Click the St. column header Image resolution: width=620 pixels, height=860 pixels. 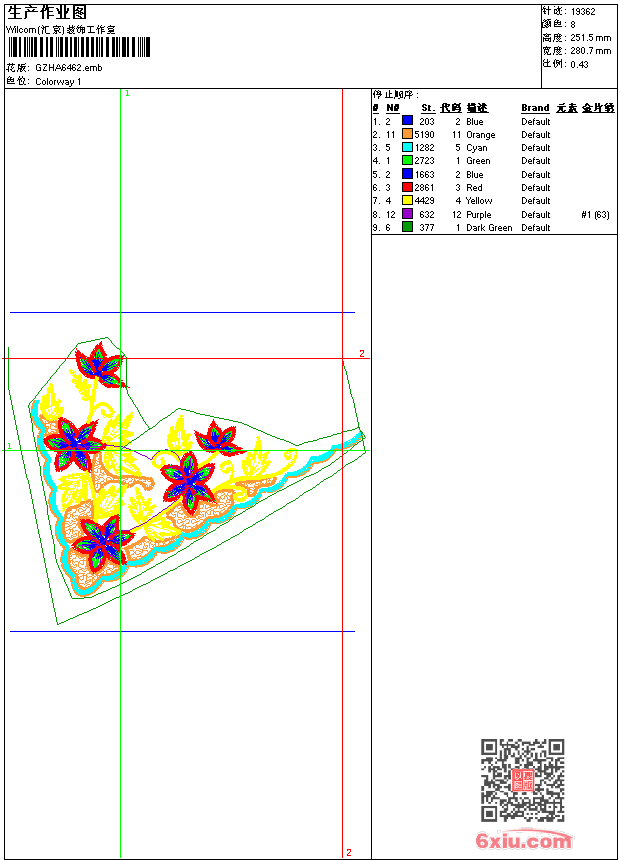(427, 107)
